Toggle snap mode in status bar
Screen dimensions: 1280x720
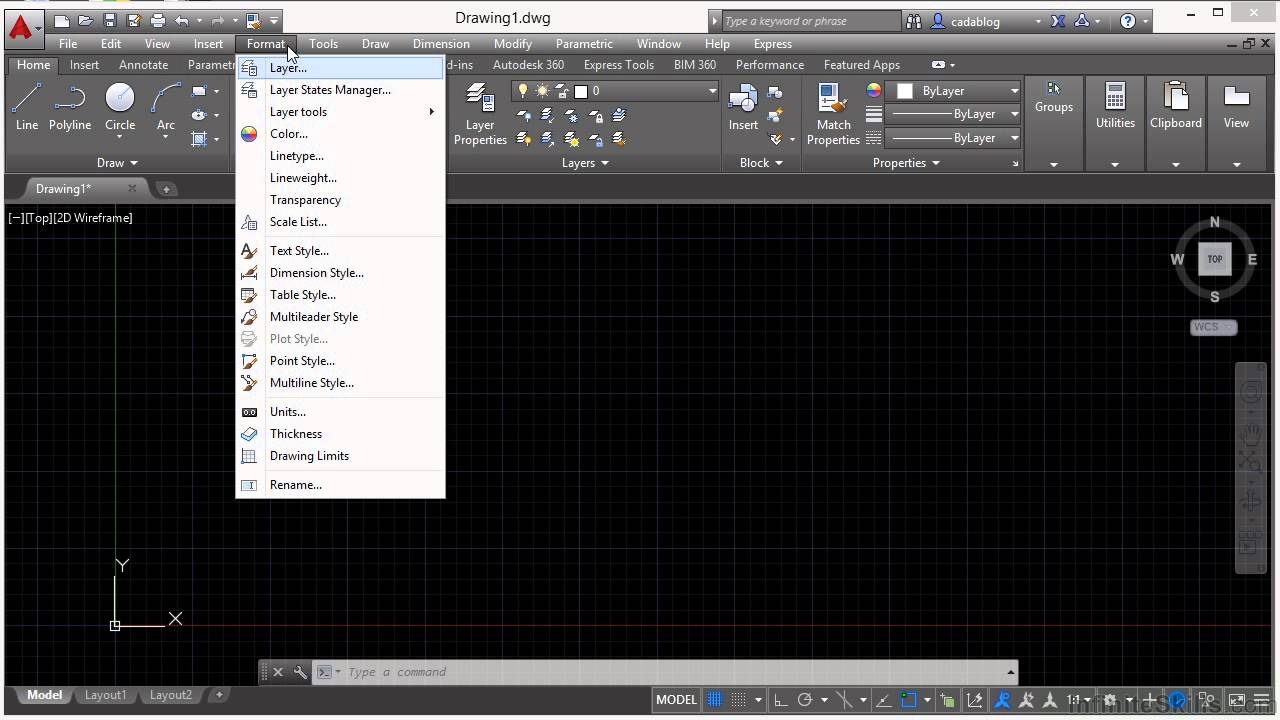(x=738, y=700)
